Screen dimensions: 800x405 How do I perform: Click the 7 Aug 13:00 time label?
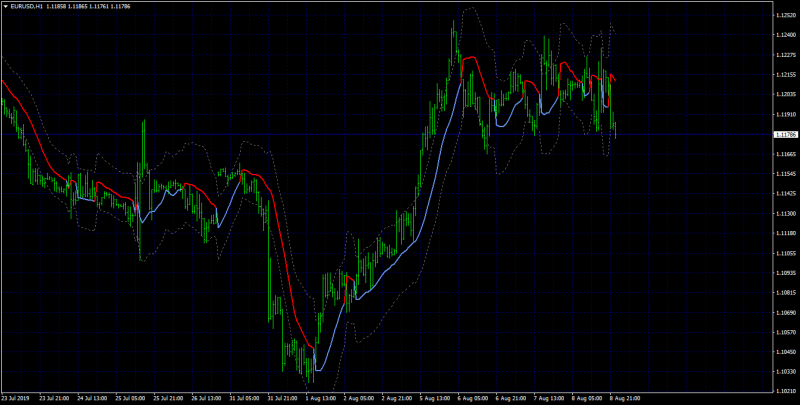548,398
